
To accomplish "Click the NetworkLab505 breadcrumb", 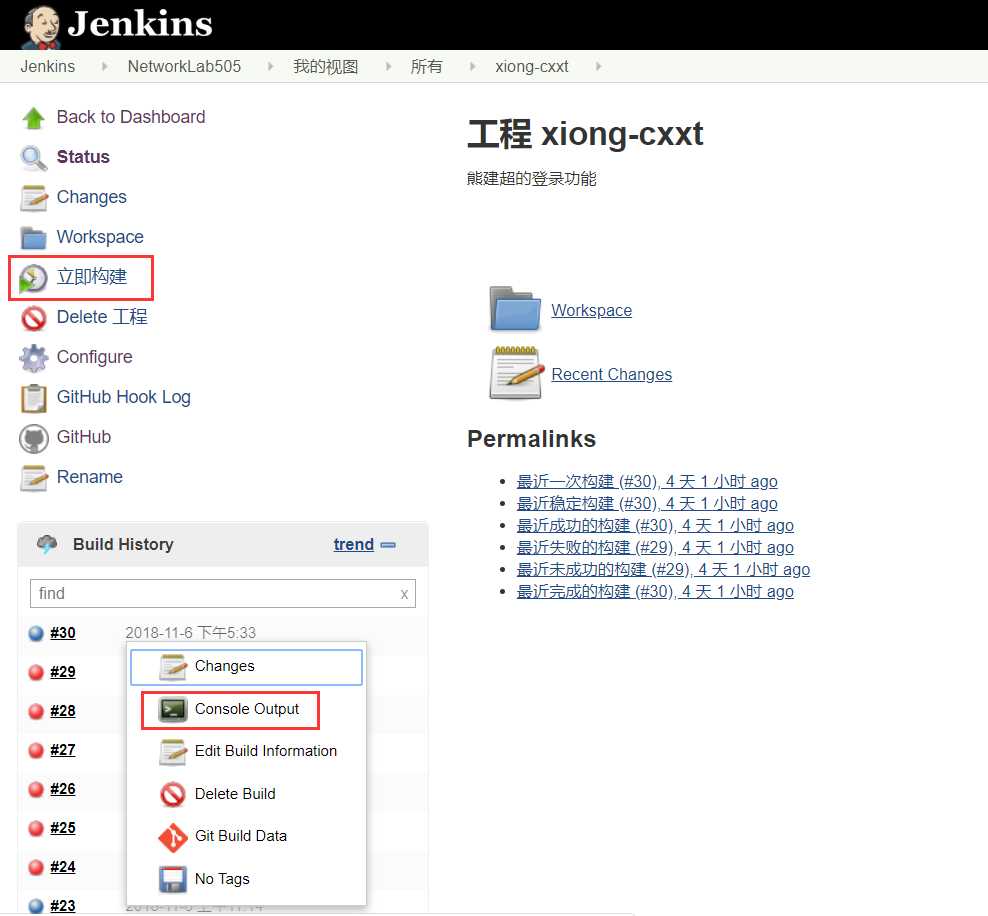I will click(184, 66).
